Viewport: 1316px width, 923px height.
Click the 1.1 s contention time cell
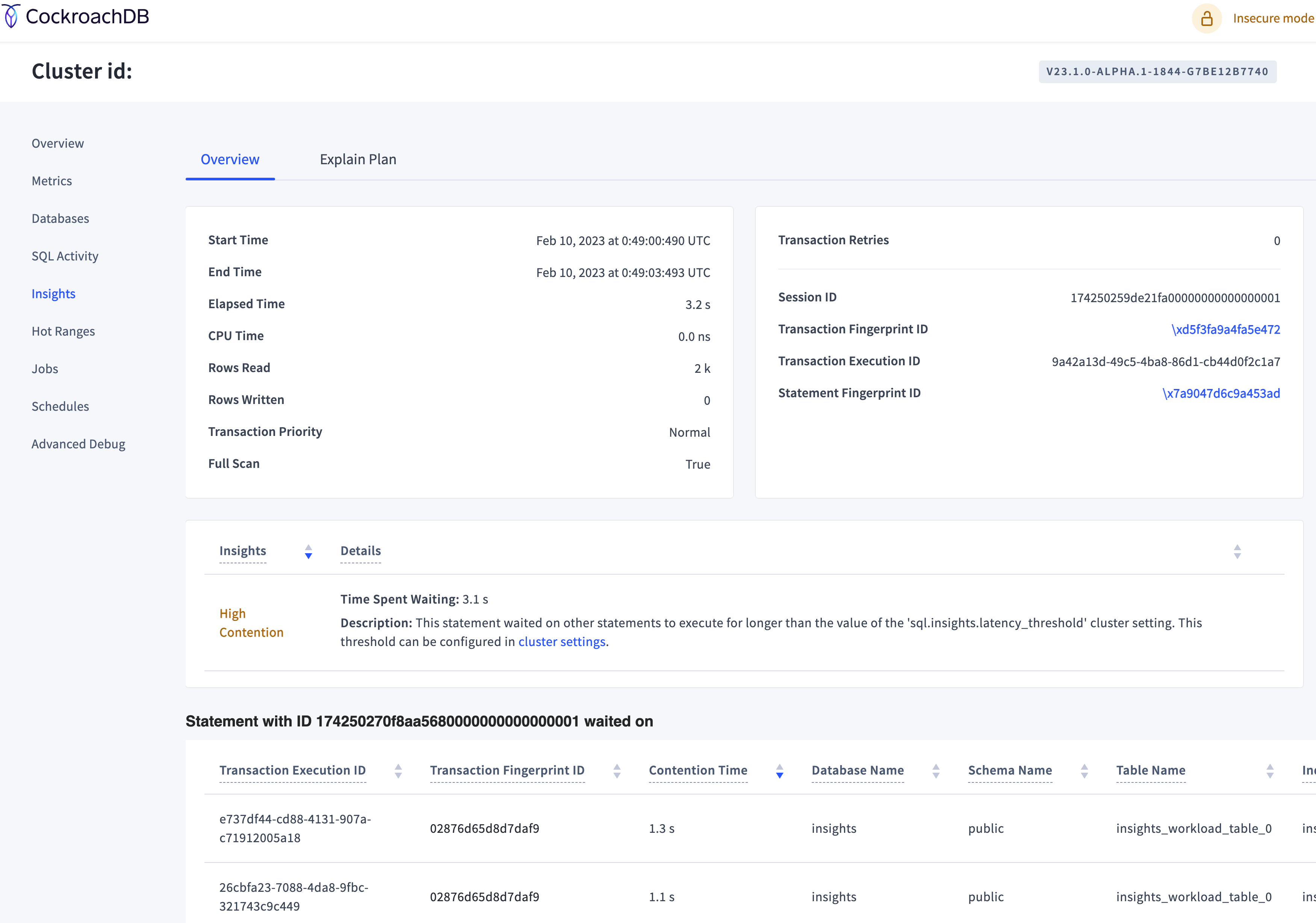pos(661,897)
